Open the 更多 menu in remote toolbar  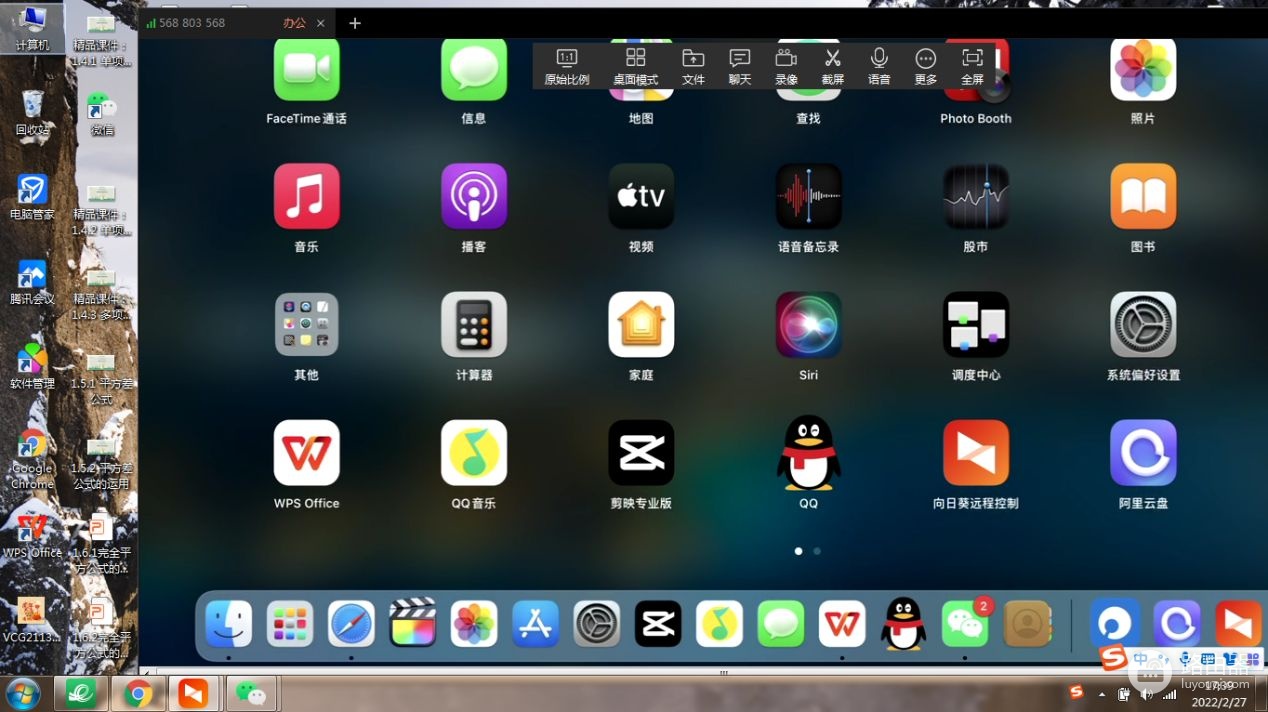pos(926,67)
